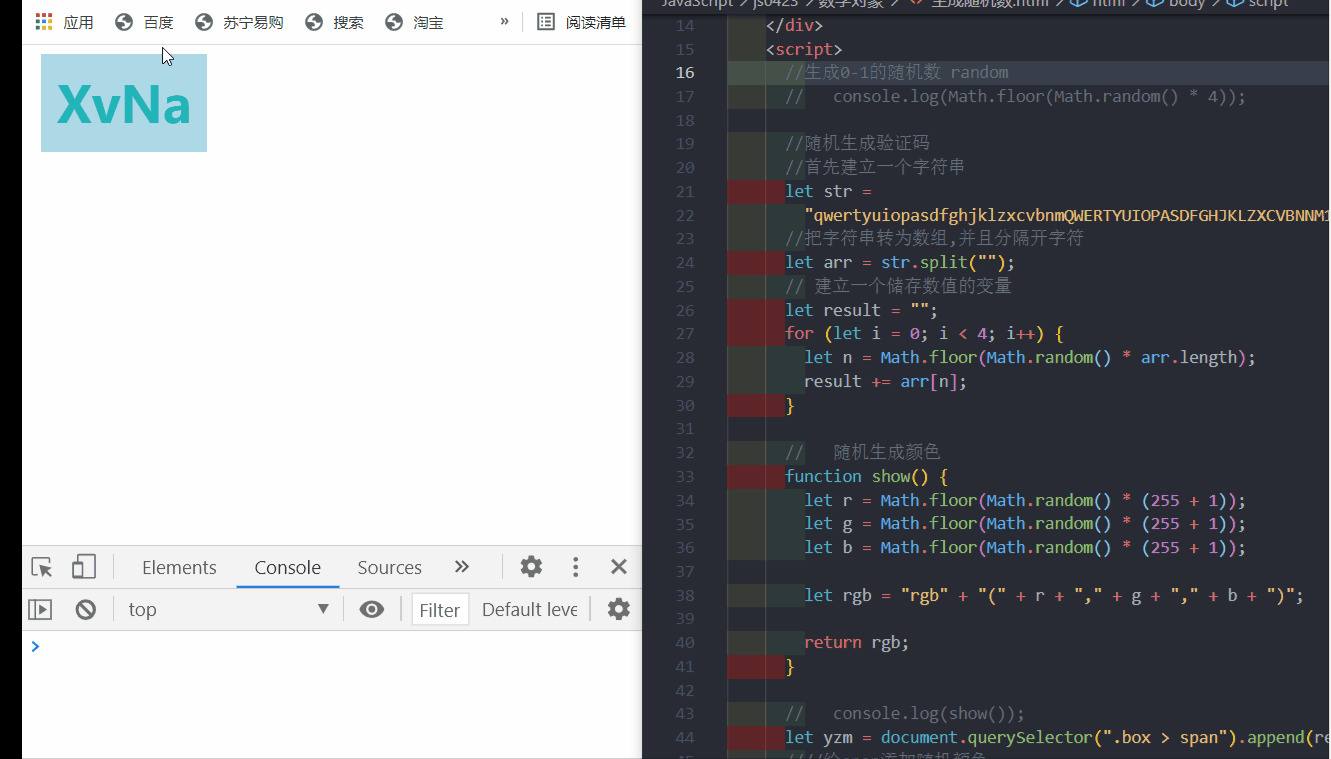
Task: Open the console settings gear on the right
Action: pos(618,608)
